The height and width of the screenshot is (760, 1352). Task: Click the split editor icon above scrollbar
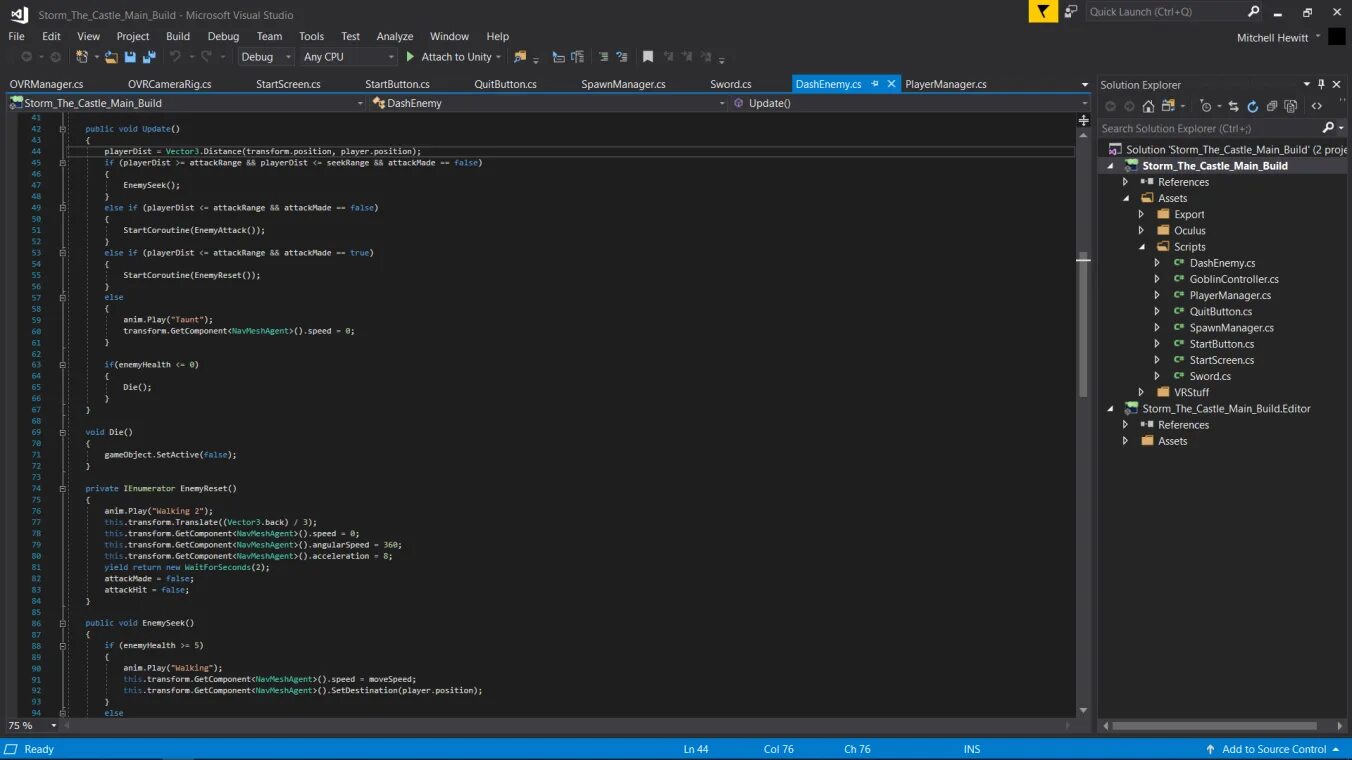1083,121
